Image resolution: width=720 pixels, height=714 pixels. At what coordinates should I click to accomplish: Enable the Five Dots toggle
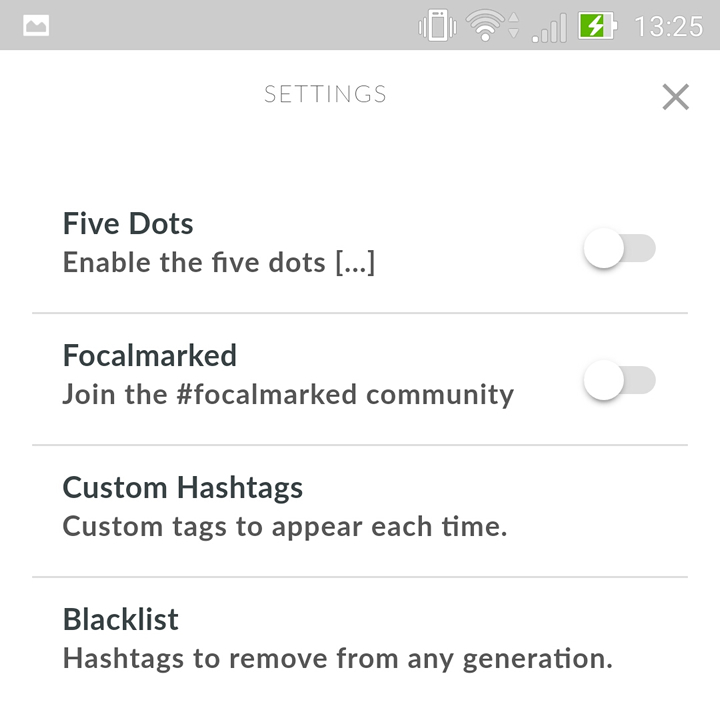coord(619,249)
